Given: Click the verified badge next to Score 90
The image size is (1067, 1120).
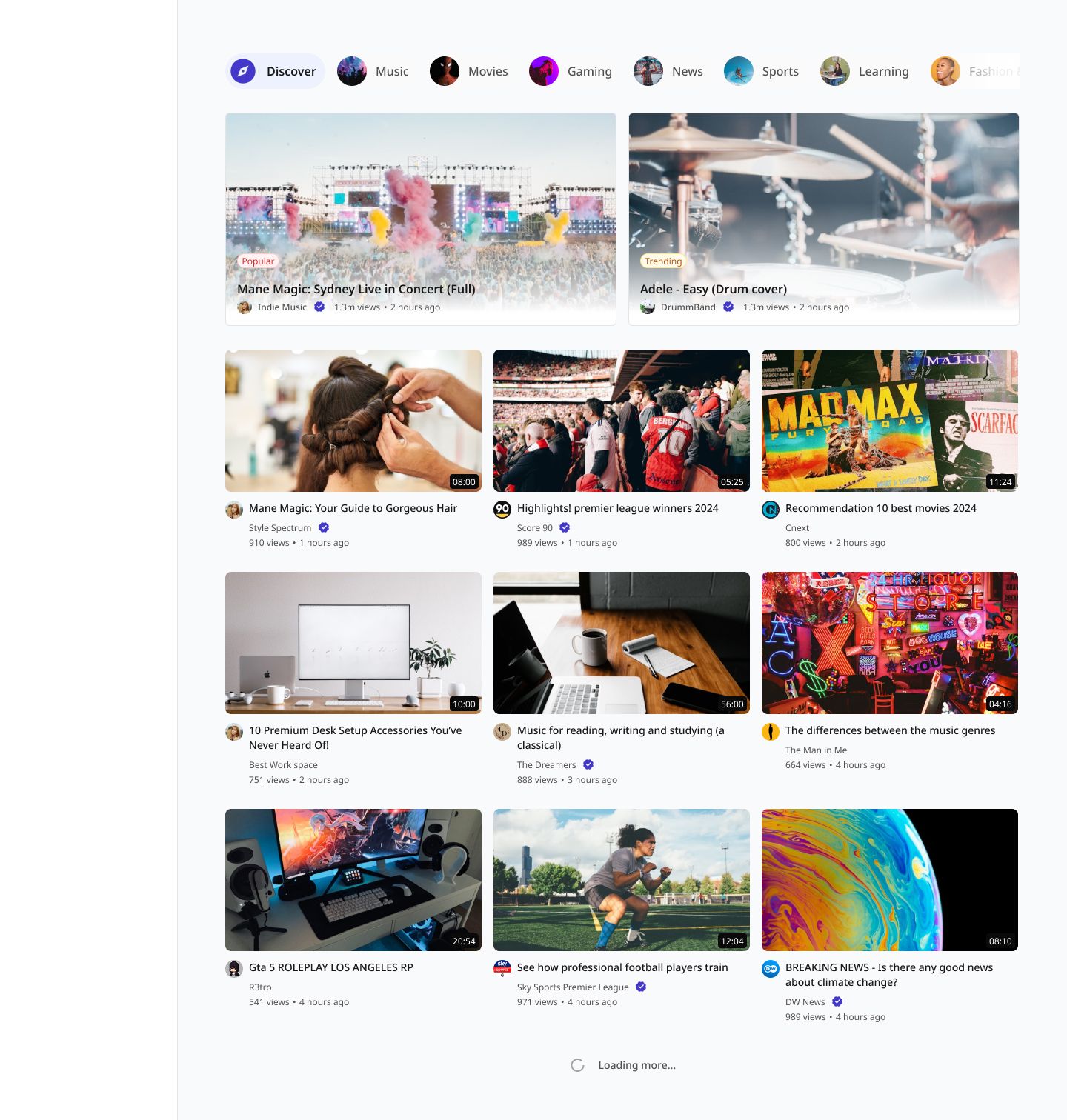Looking at the screenshot, I should 565,527.
